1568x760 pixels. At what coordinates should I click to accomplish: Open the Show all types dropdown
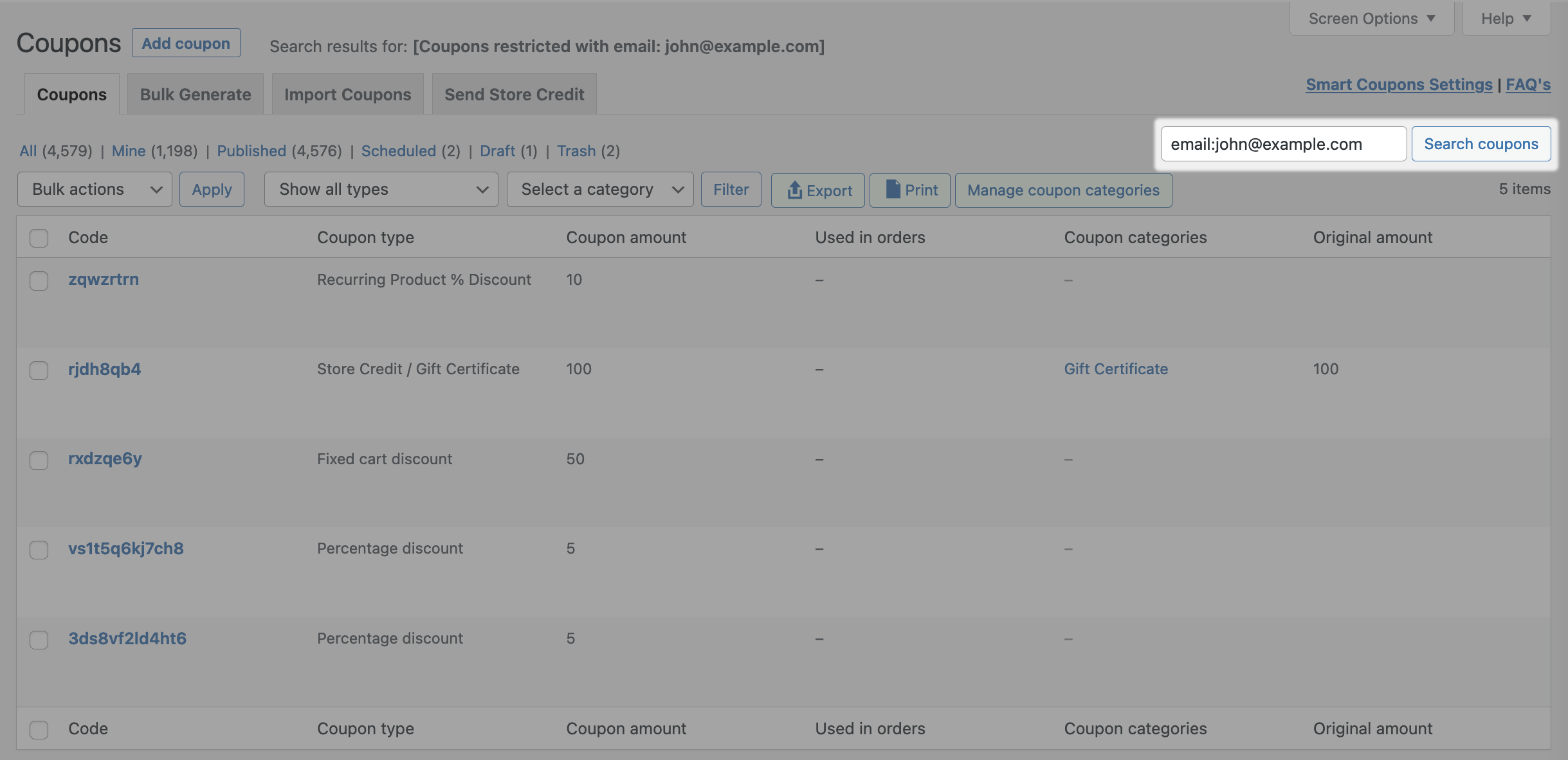pos(381,190)
